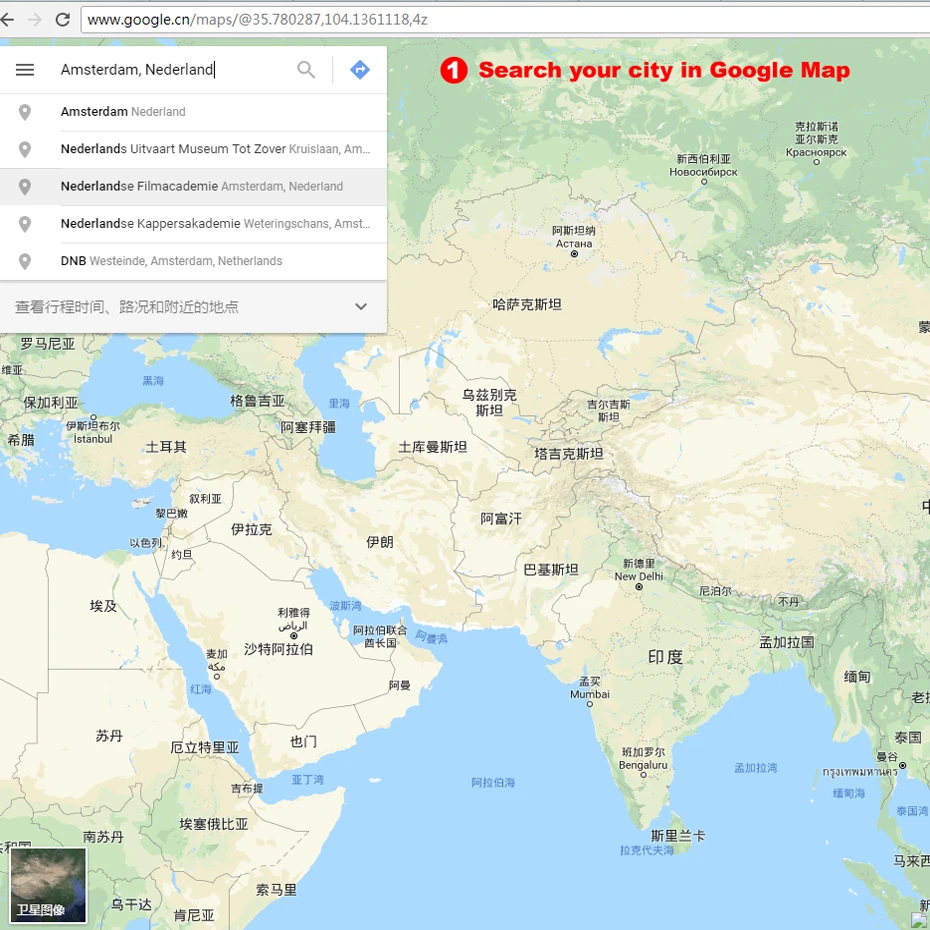
Task: Click the Krasnoyarsk city marker
Action: (x=817, y=162)
